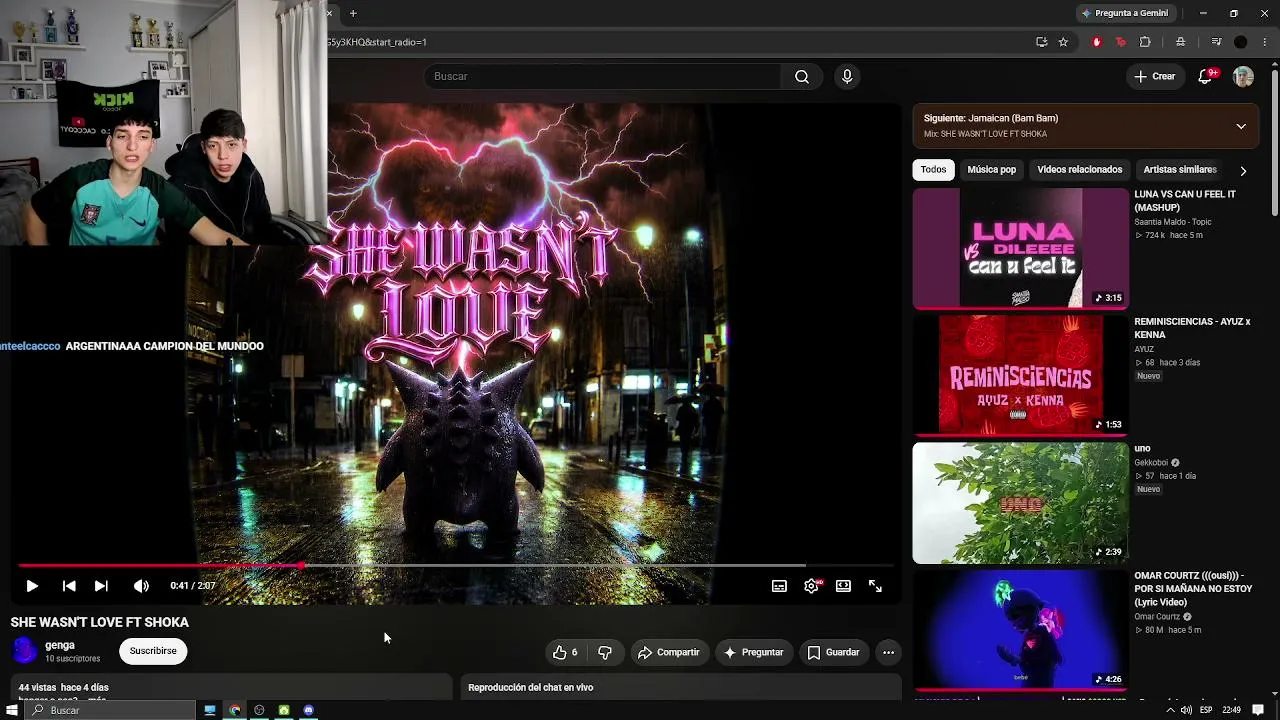Open the LUNA VS CAN U FEEL IT thumbnail
Image resolution: width=1280 pixels, height=720 pixels.
[x=1020, y=248]
